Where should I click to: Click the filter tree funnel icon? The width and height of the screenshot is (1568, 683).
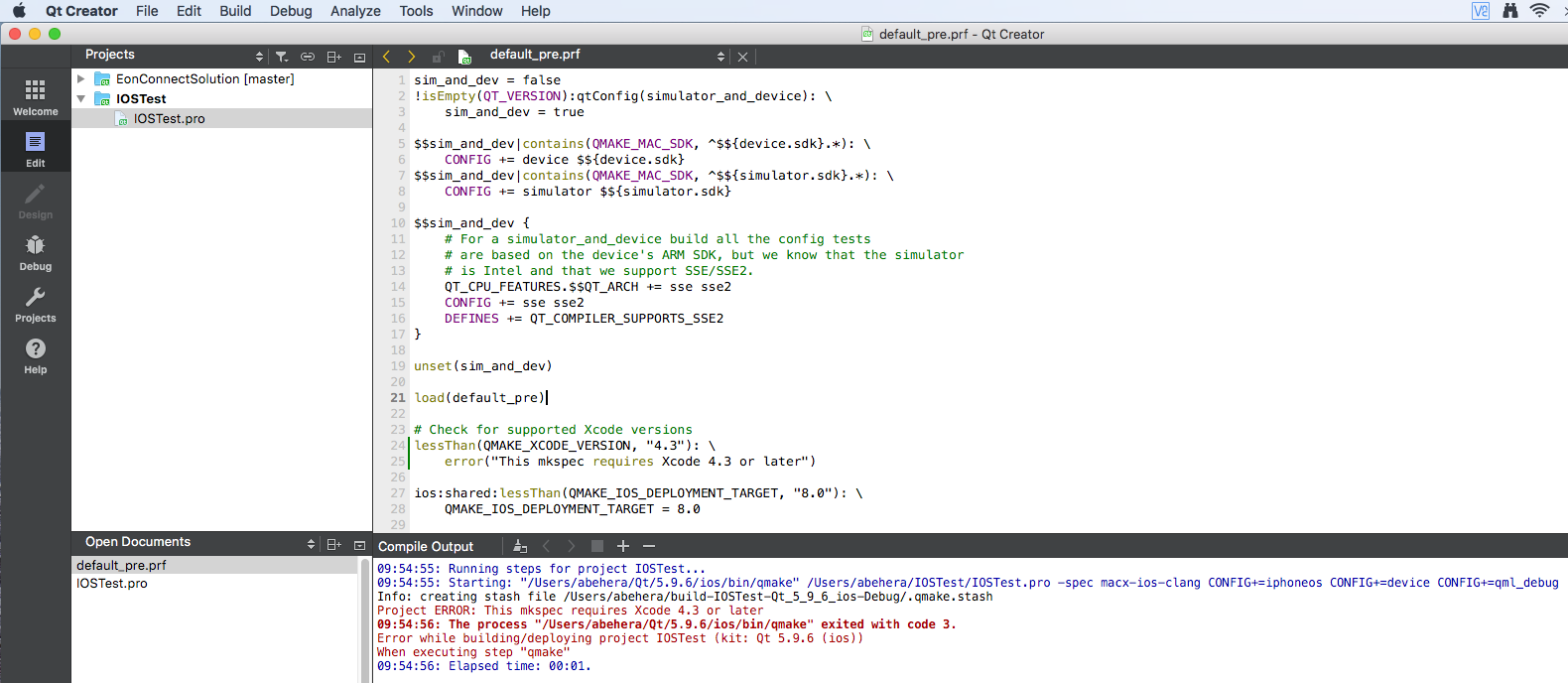[x=282, y=57]
